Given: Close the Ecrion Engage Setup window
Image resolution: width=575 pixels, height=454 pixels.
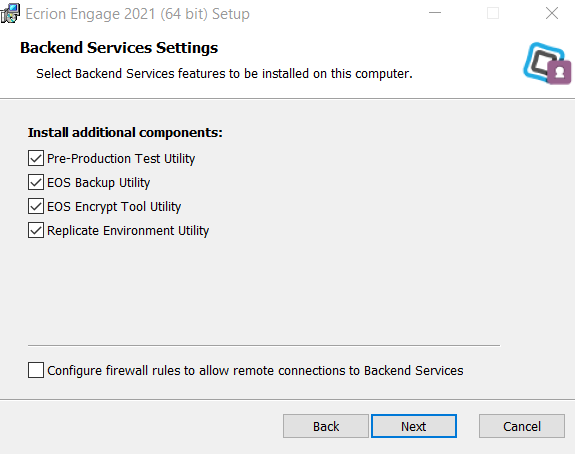Looking at the screenshot, I should (x=552, y=14).
